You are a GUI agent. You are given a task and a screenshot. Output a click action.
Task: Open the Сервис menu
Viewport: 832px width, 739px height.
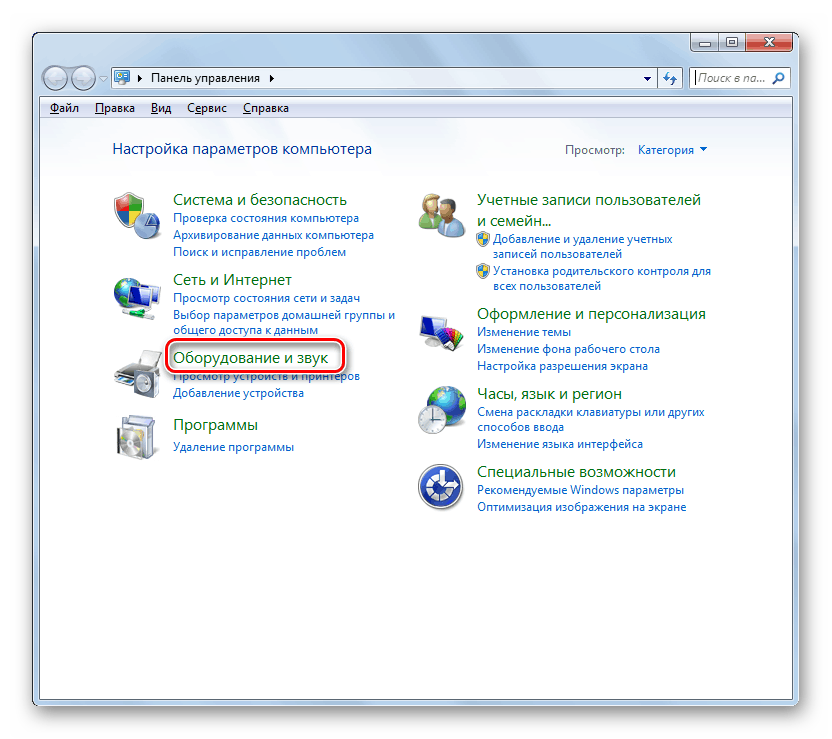pyautogui.click(x=206, y=108)
